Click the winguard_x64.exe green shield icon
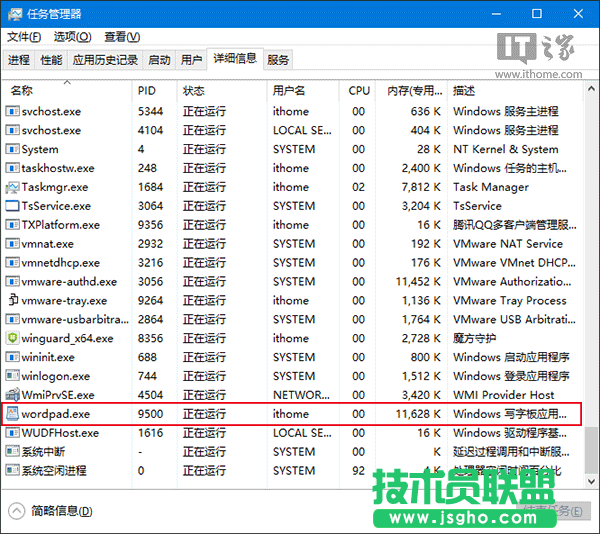 (12, 338)
